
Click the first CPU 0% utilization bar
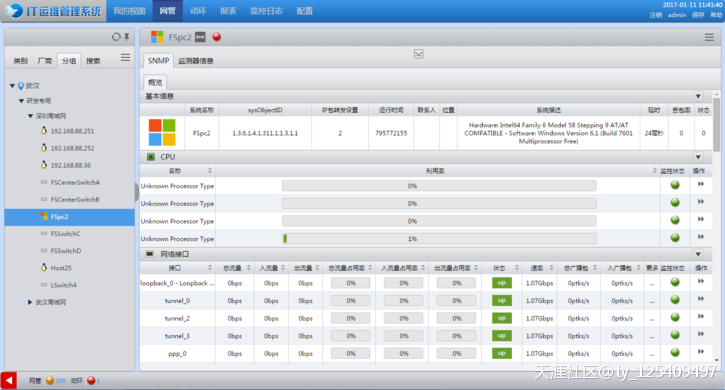point(439,186)
